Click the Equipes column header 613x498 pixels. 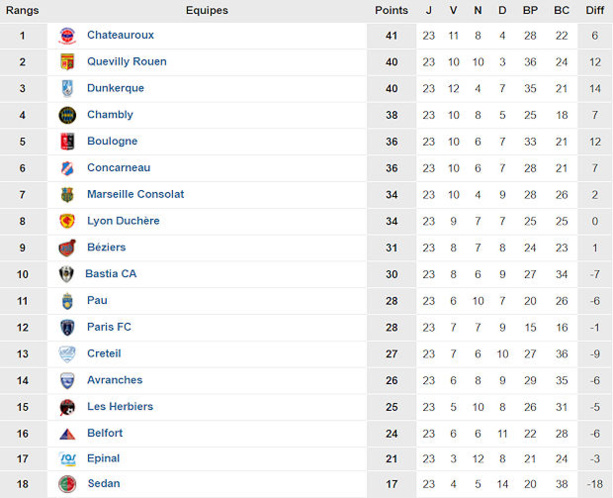[x=207, y=10]
